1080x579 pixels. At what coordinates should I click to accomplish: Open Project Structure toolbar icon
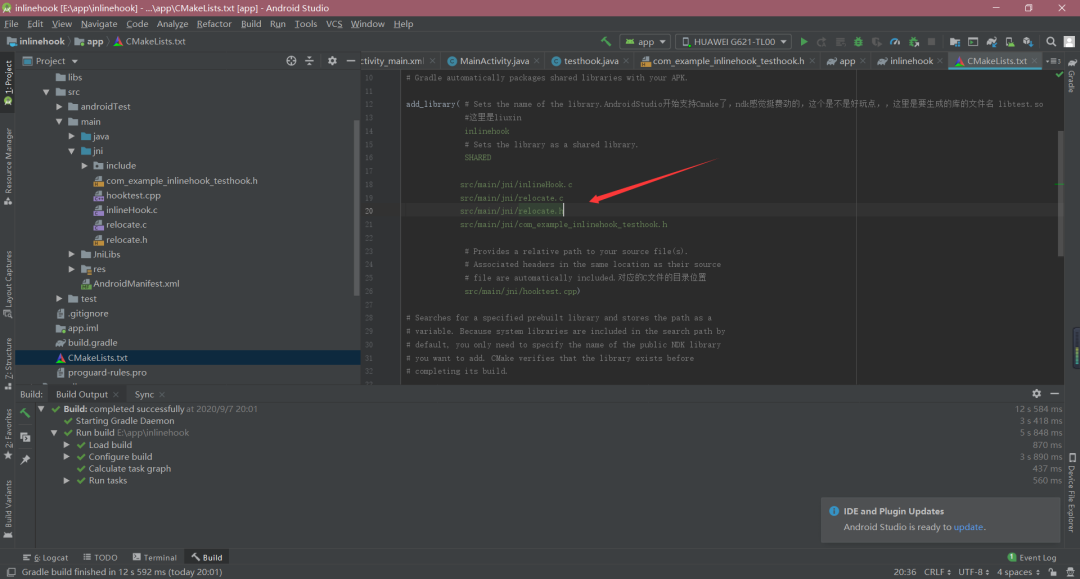[x=955, y=42]
